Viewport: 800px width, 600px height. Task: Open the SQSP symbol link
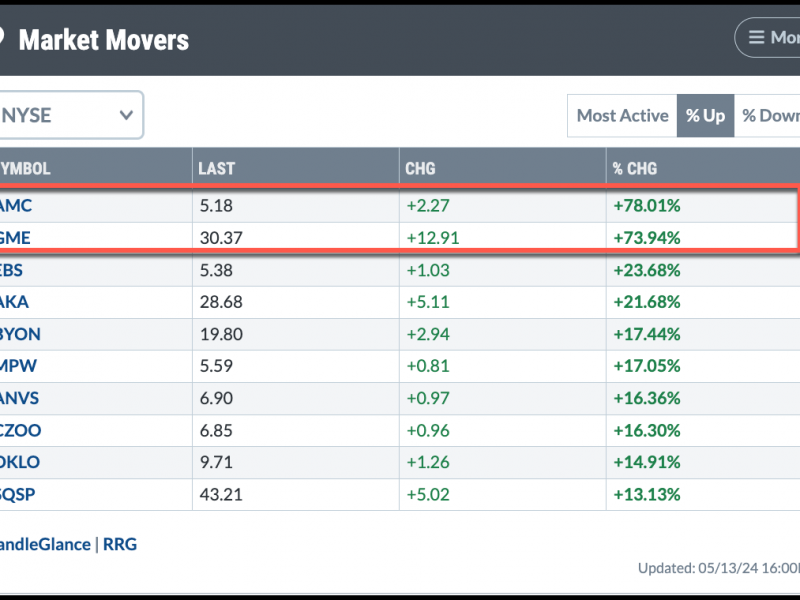tap(18, 494)
